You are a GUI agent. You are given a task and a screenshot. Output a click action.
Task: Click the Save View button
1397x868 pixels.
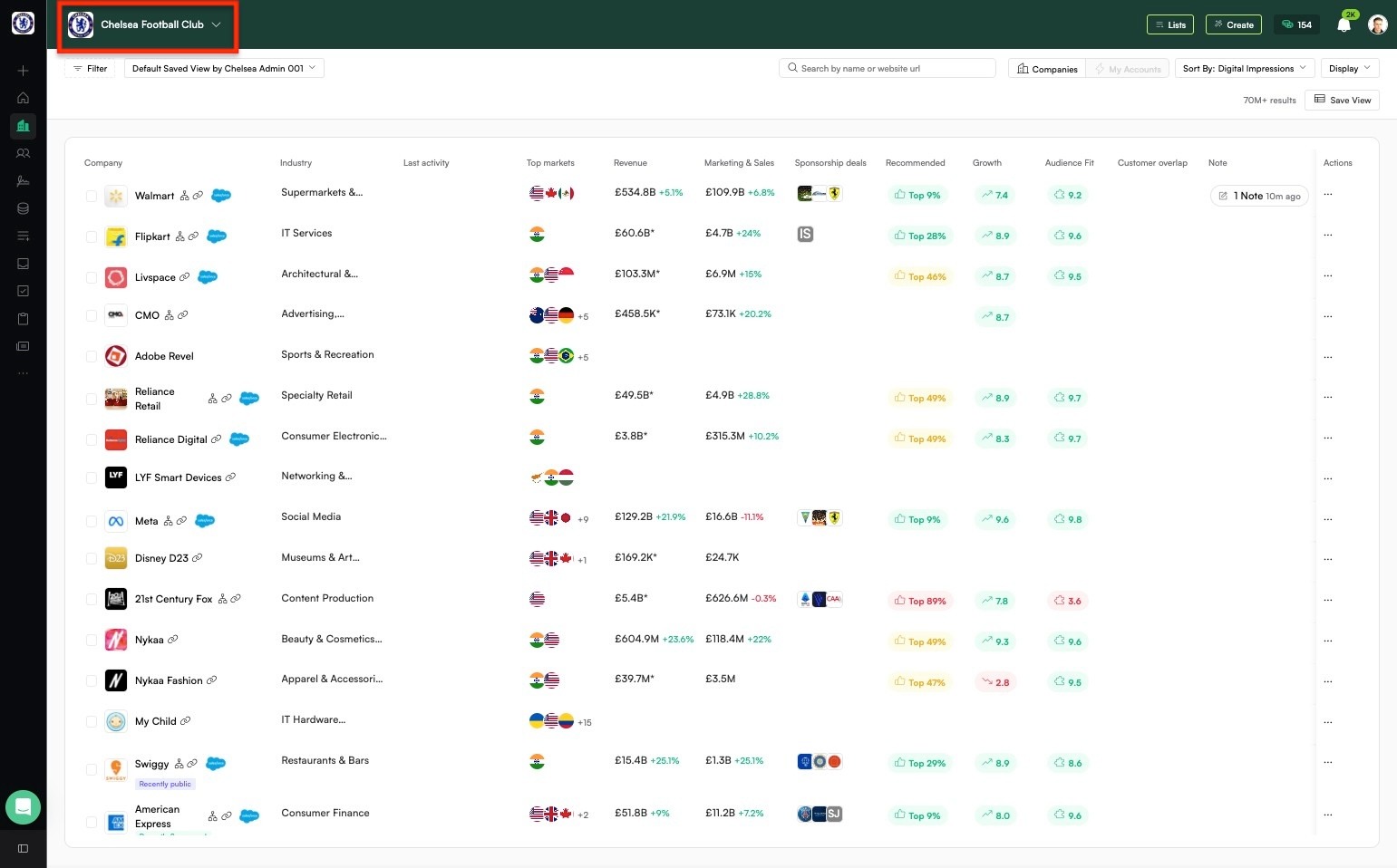click(1343, 100)
